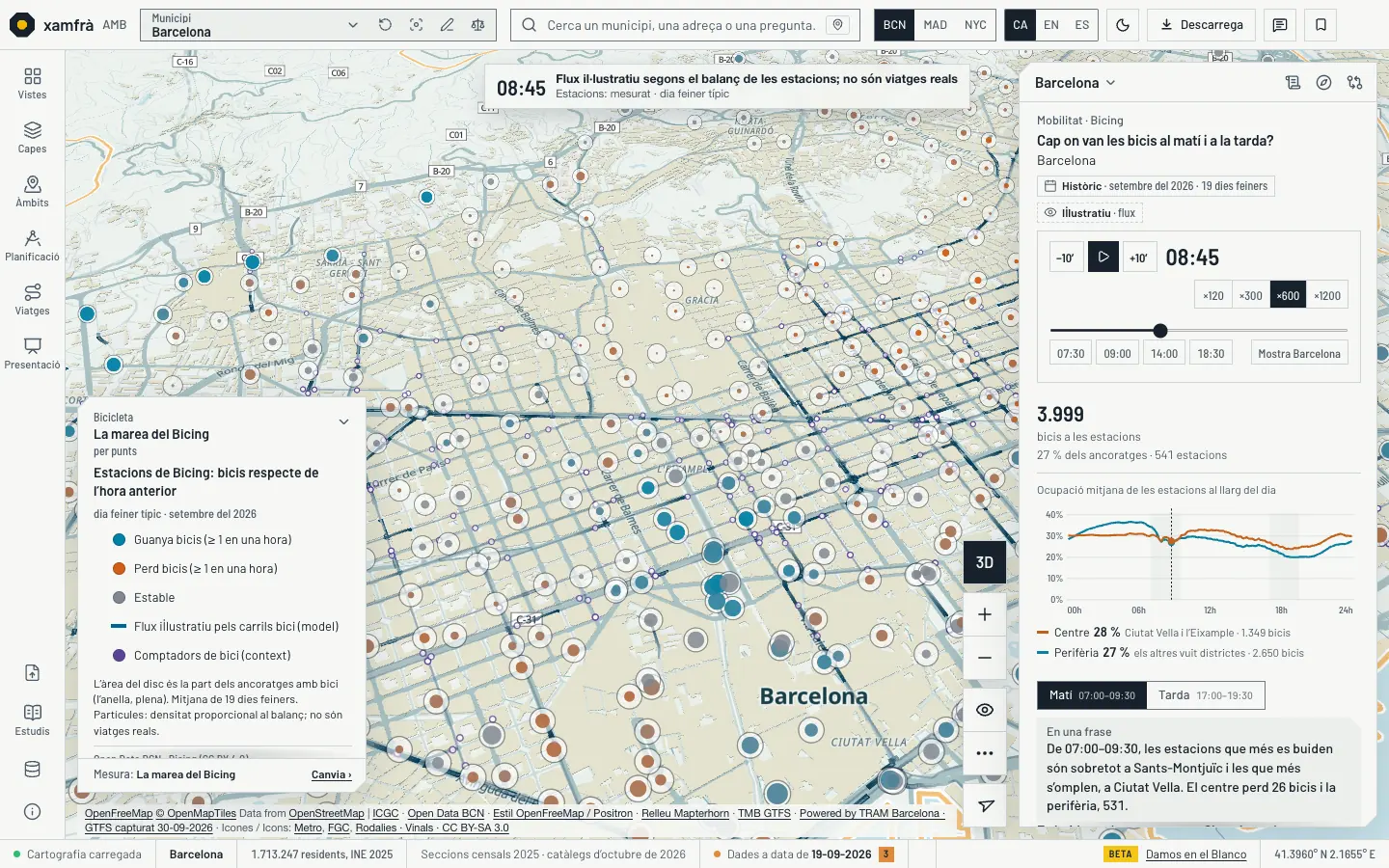Click the Mostra Barcelona button

1299,354
